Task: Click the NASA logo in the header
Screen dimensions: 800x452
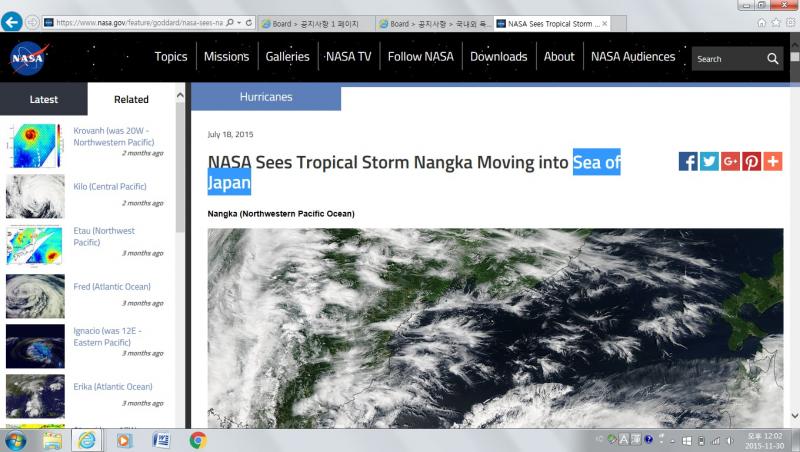Action: pos(29,58)
